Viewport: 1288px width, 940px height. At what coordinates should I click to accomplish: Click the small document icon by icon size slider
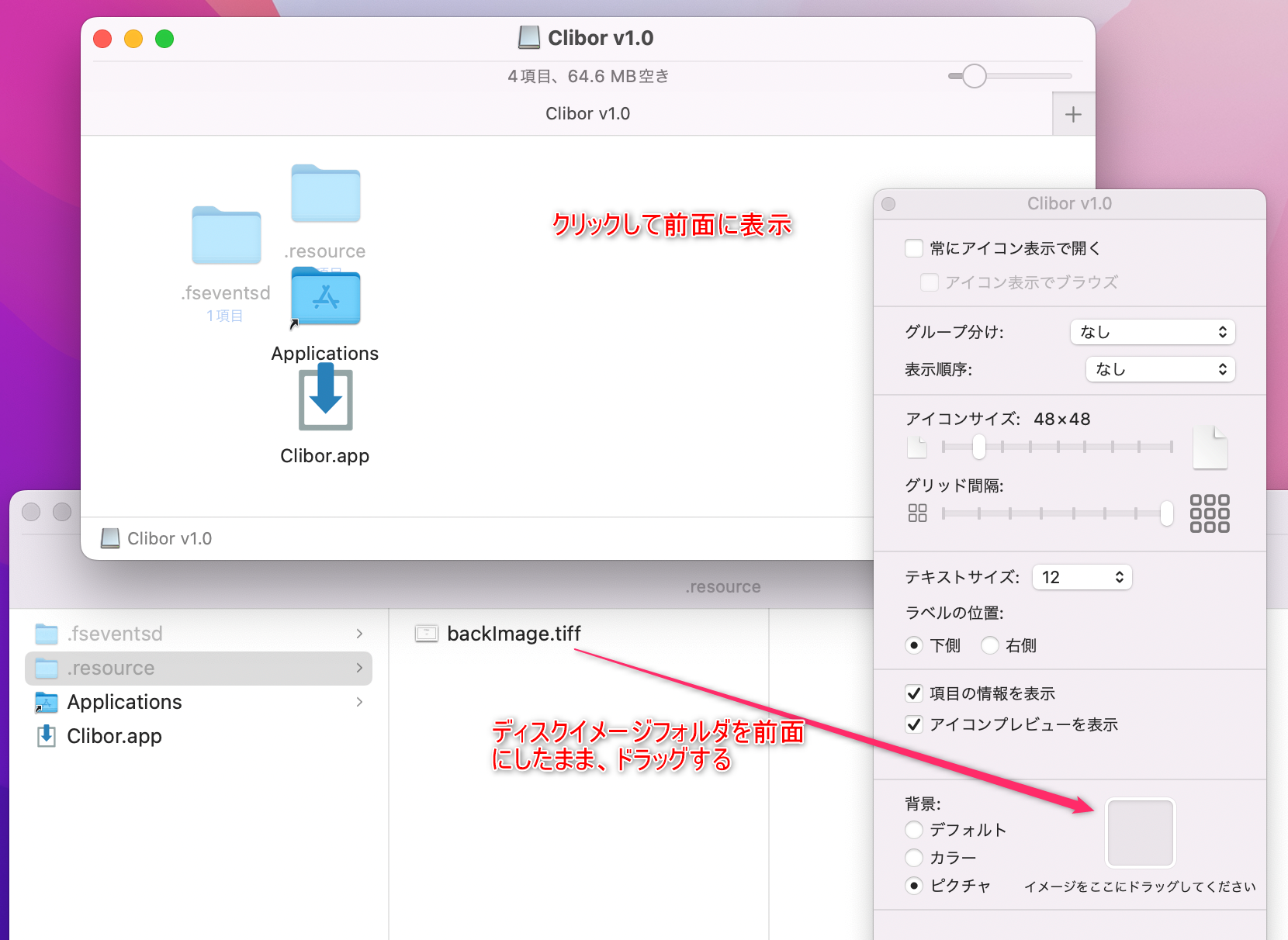click(x=917, y=448)
